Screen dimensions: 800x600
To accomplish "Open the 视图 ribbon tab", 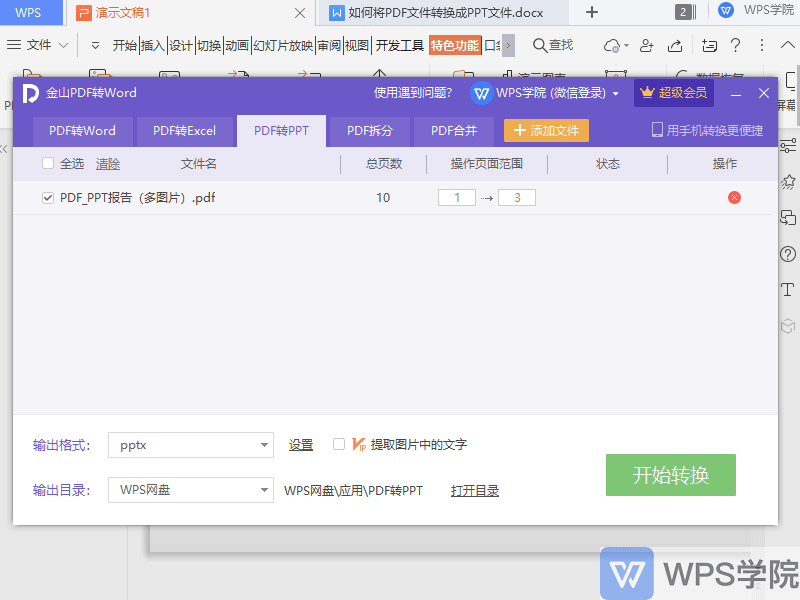I will pyautogui.click(x=357, y=45).
